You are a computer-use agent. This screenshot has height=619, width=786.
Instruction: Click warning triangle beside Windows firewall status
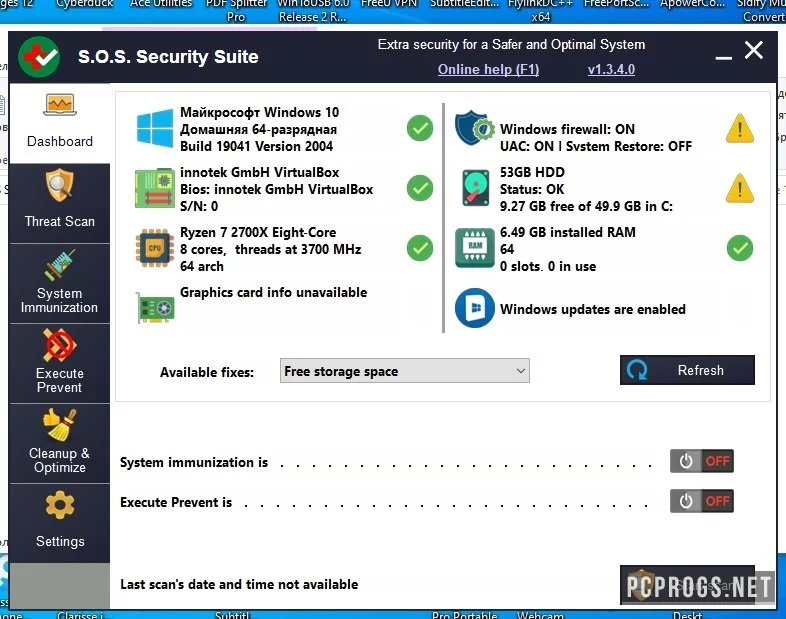(x=740, y=129)
